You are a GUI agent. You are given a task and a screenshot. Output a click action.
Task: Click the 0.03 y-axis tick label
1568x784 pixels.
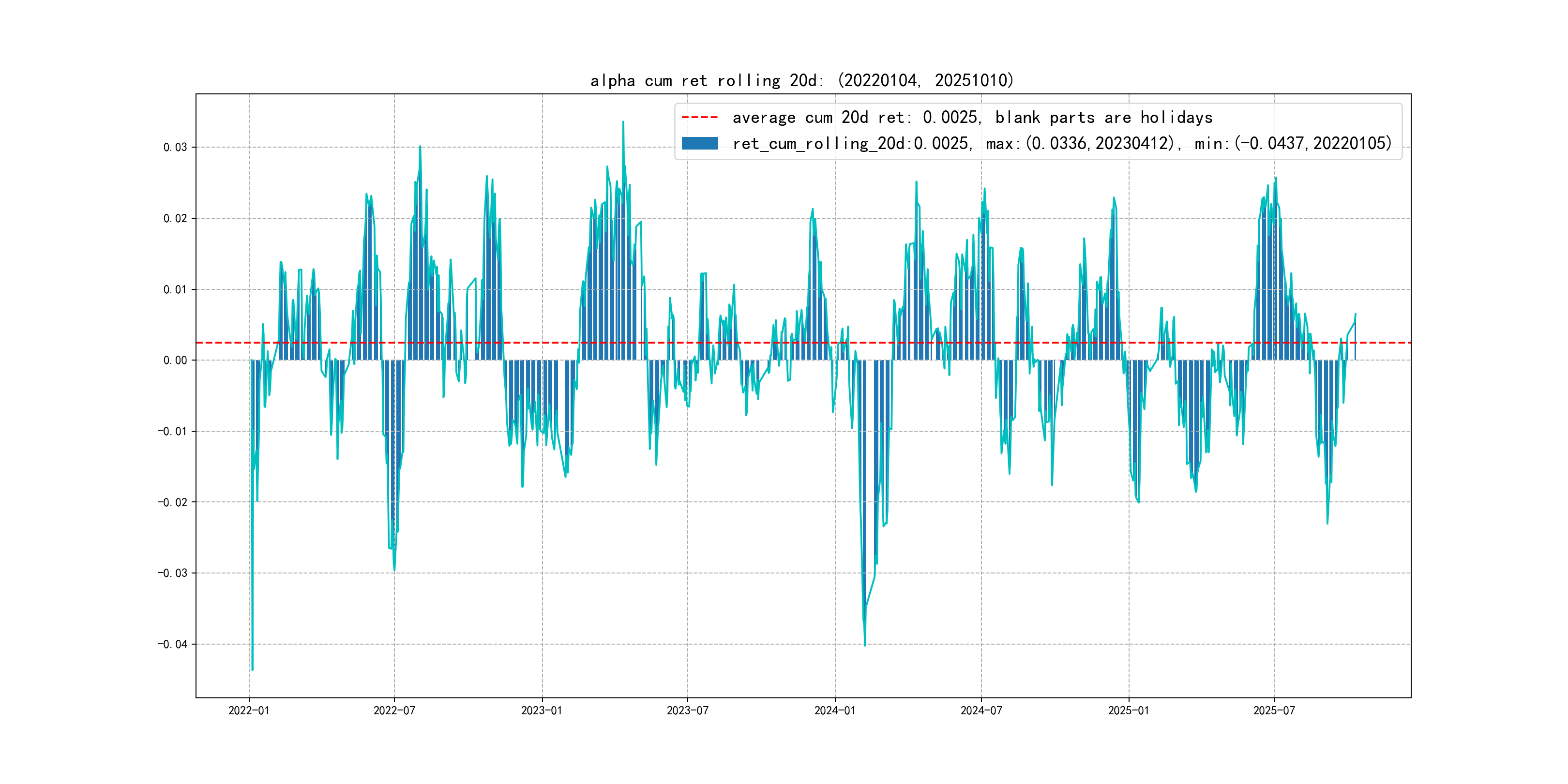coord(175,147)
